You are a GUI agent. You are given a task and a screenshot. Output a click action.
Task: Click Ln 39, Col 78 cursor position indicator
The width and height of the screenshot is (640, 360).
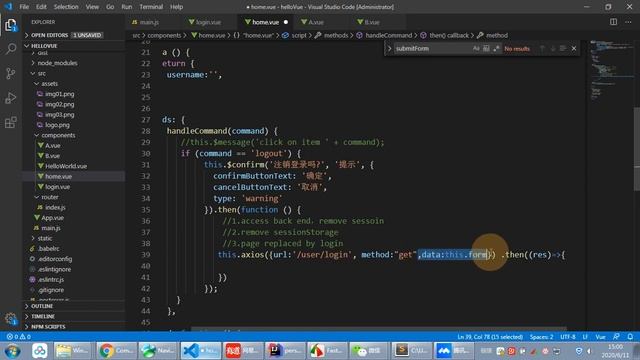pos(490,337)
